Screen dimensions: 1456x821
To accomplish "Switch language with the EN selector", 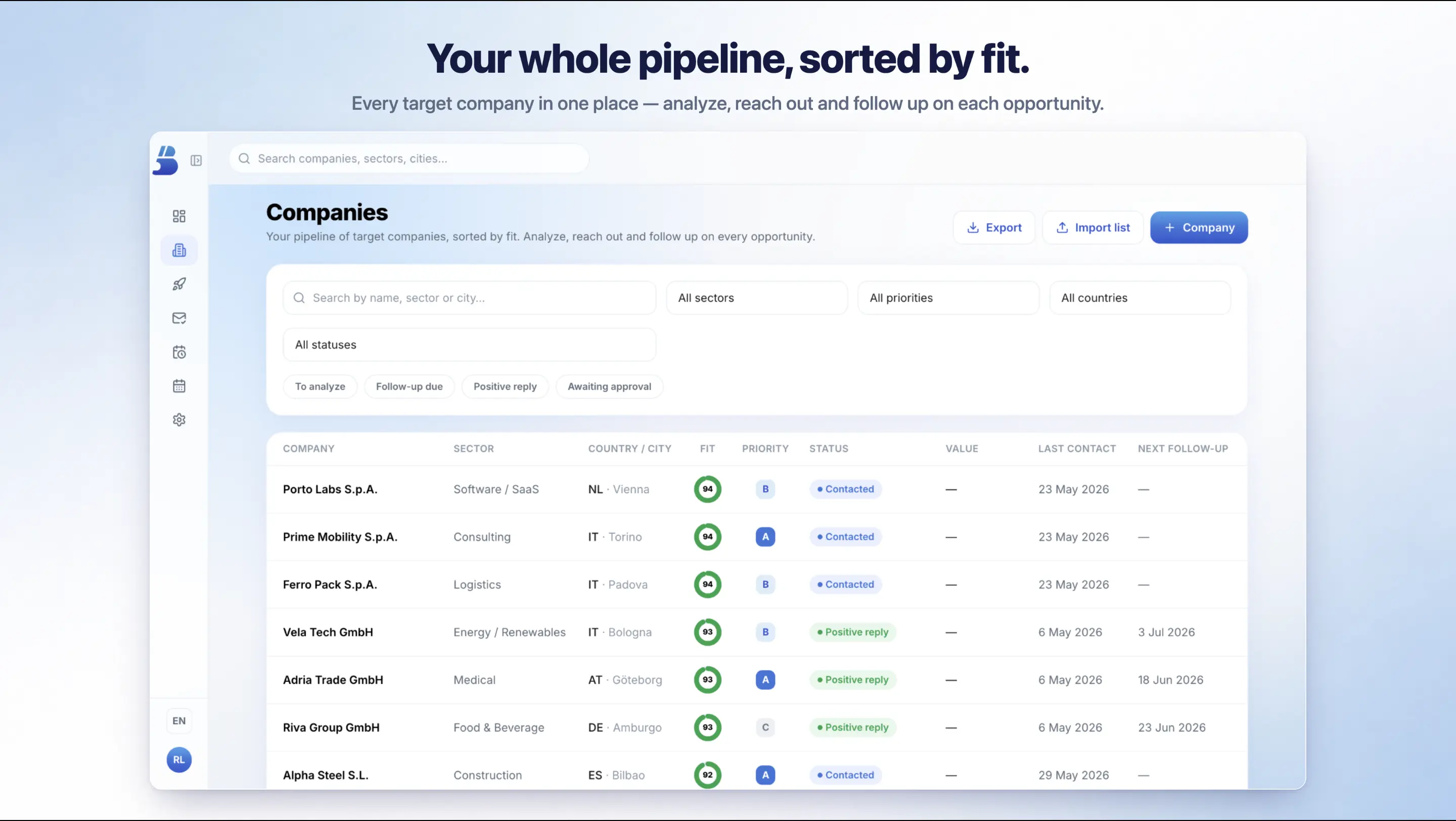I will (x=179, y=721).
